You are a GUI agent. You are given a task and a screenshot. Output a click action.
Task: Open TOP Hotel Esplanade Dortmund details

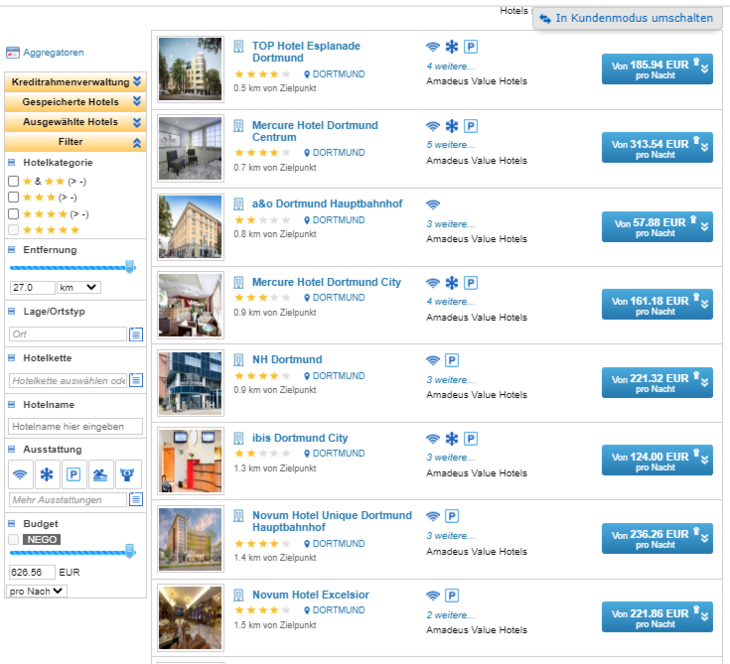coord(306,52)
